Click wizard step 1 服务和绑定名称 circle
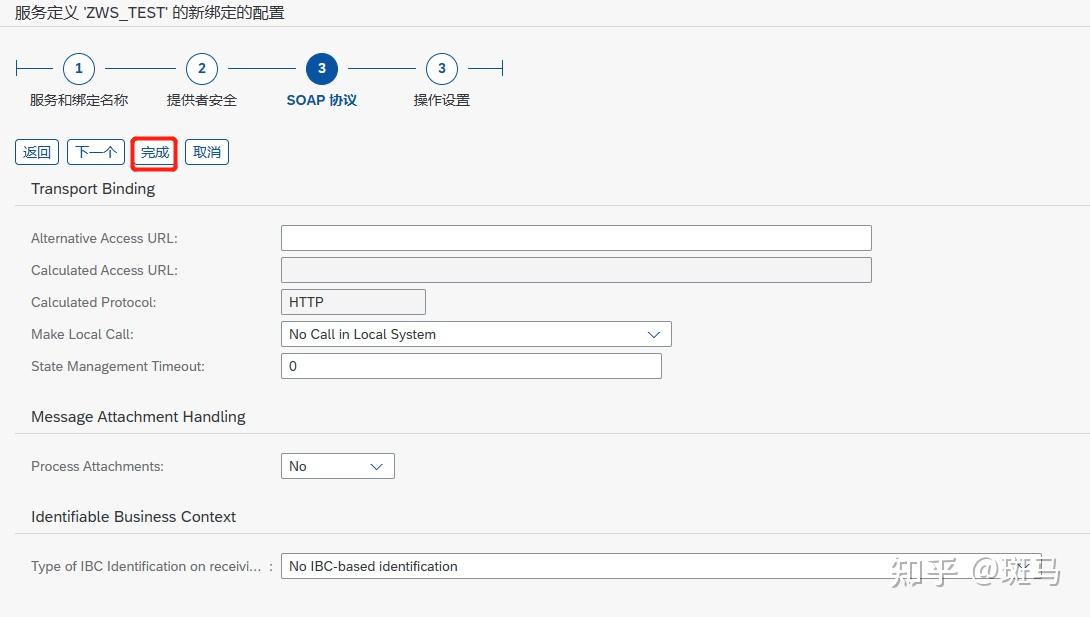The height and width of the screenshot is (617, 1090). tap(78, 68)
